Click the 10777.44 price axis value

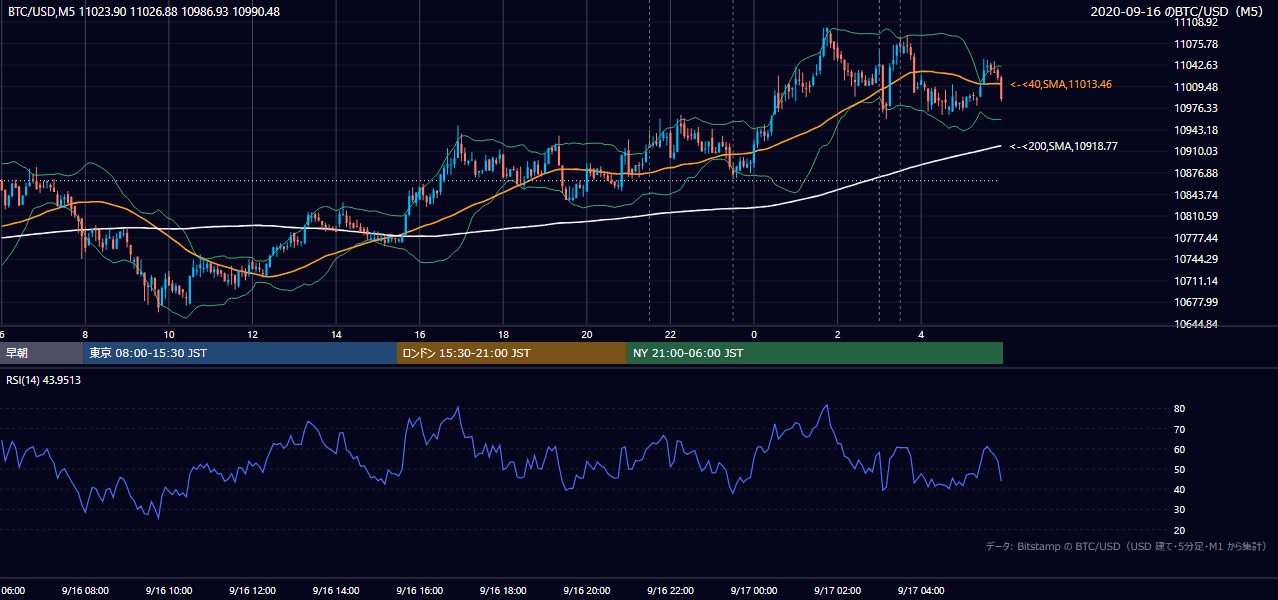point(1196,238)
